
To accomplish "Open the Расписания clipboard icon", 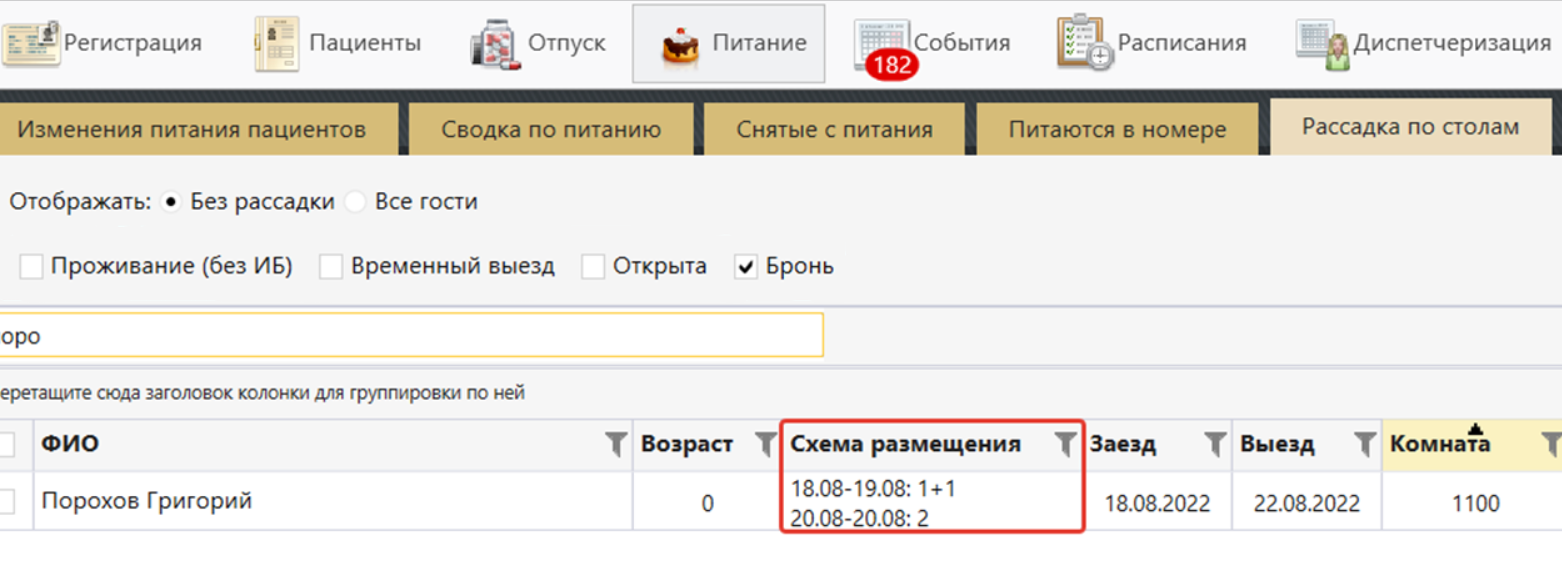I will pos(1085,44).
